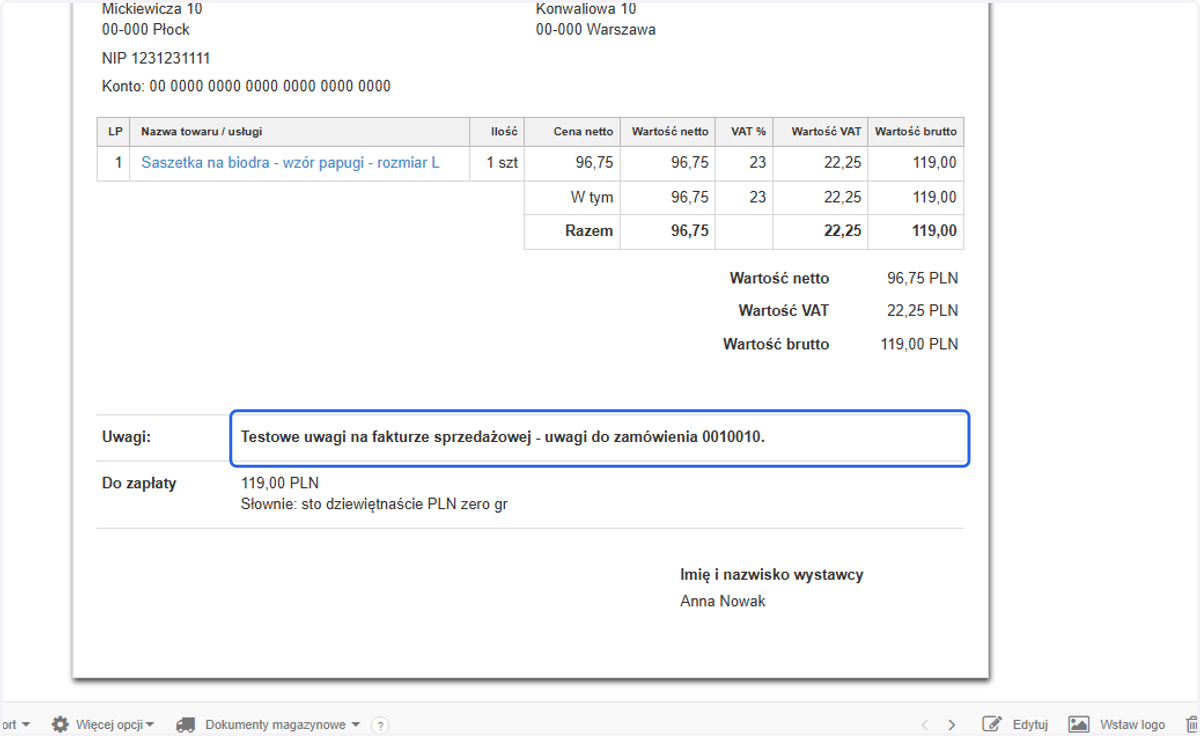Click the Uwagi label
Viewport: 1200px width, 736px height.
click(x=124, y=436)
